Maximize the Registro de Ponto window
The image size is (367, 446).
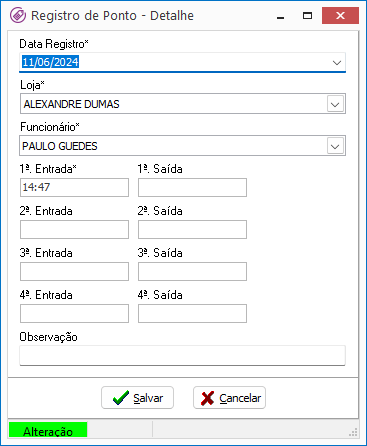tap(307, 16)
